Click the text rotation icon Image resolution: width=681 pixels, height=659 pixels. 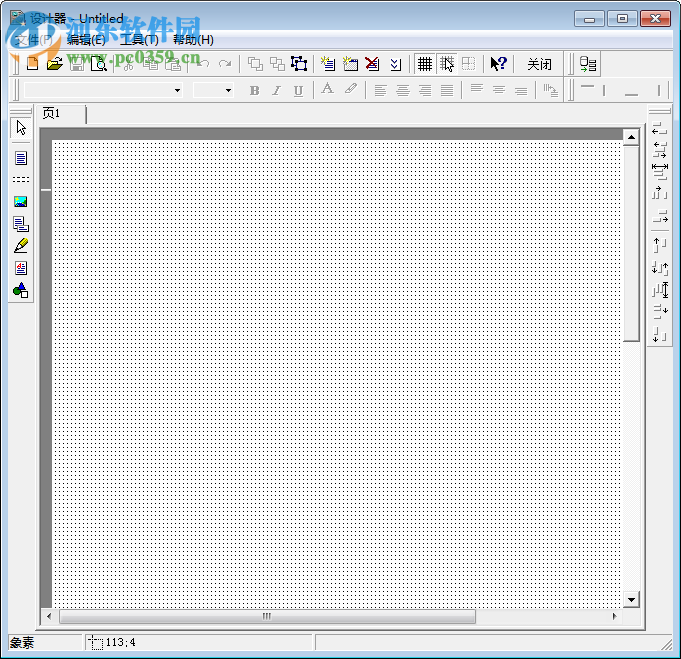[x=550, y=90]
